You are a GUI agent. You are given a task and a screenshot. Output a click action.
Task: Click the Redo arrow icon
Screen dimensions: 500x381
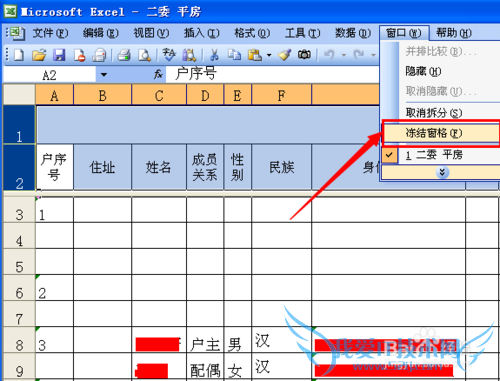(359, 54)
